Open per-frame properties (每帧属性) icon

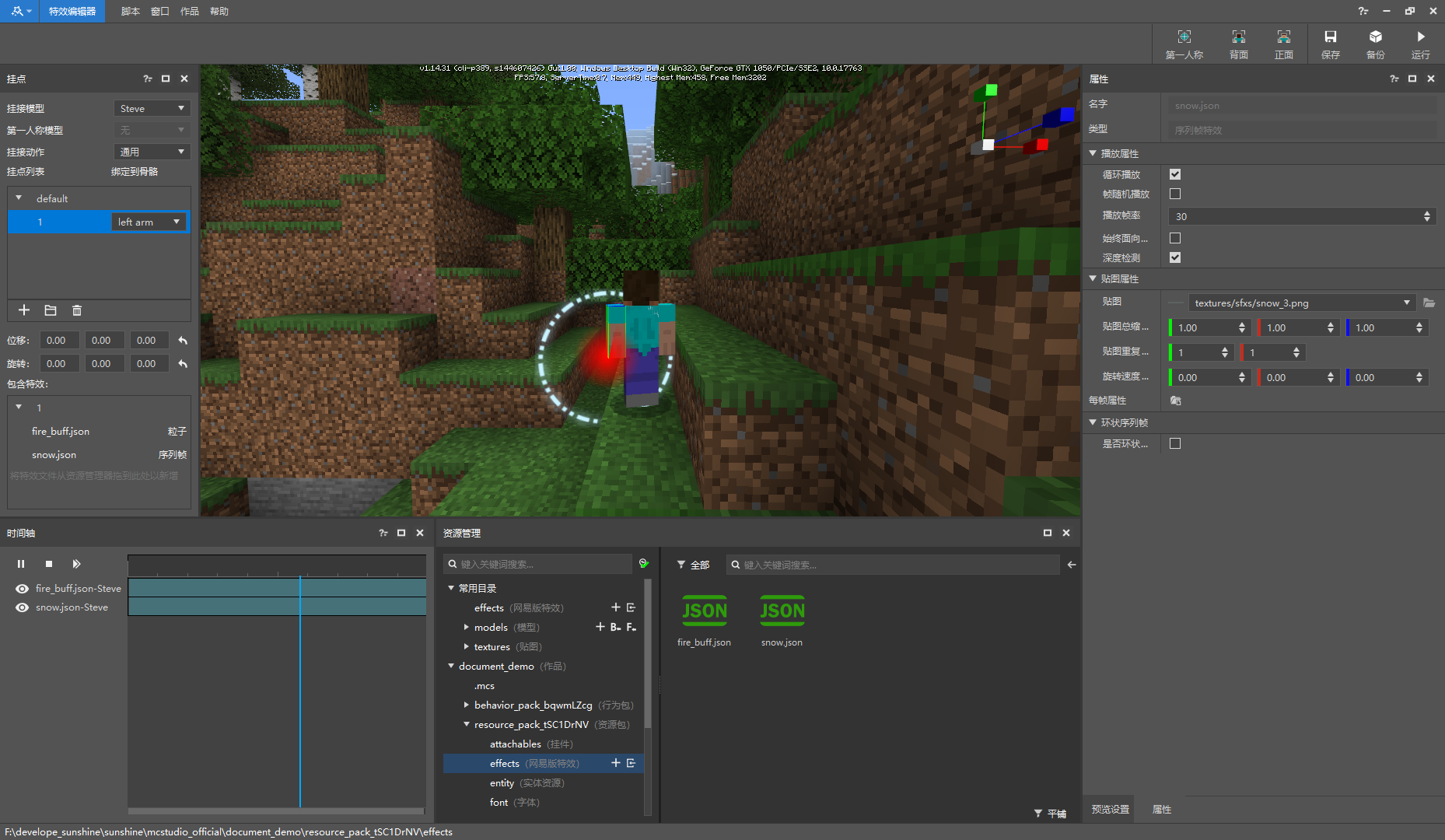(x=1175, y=401)
